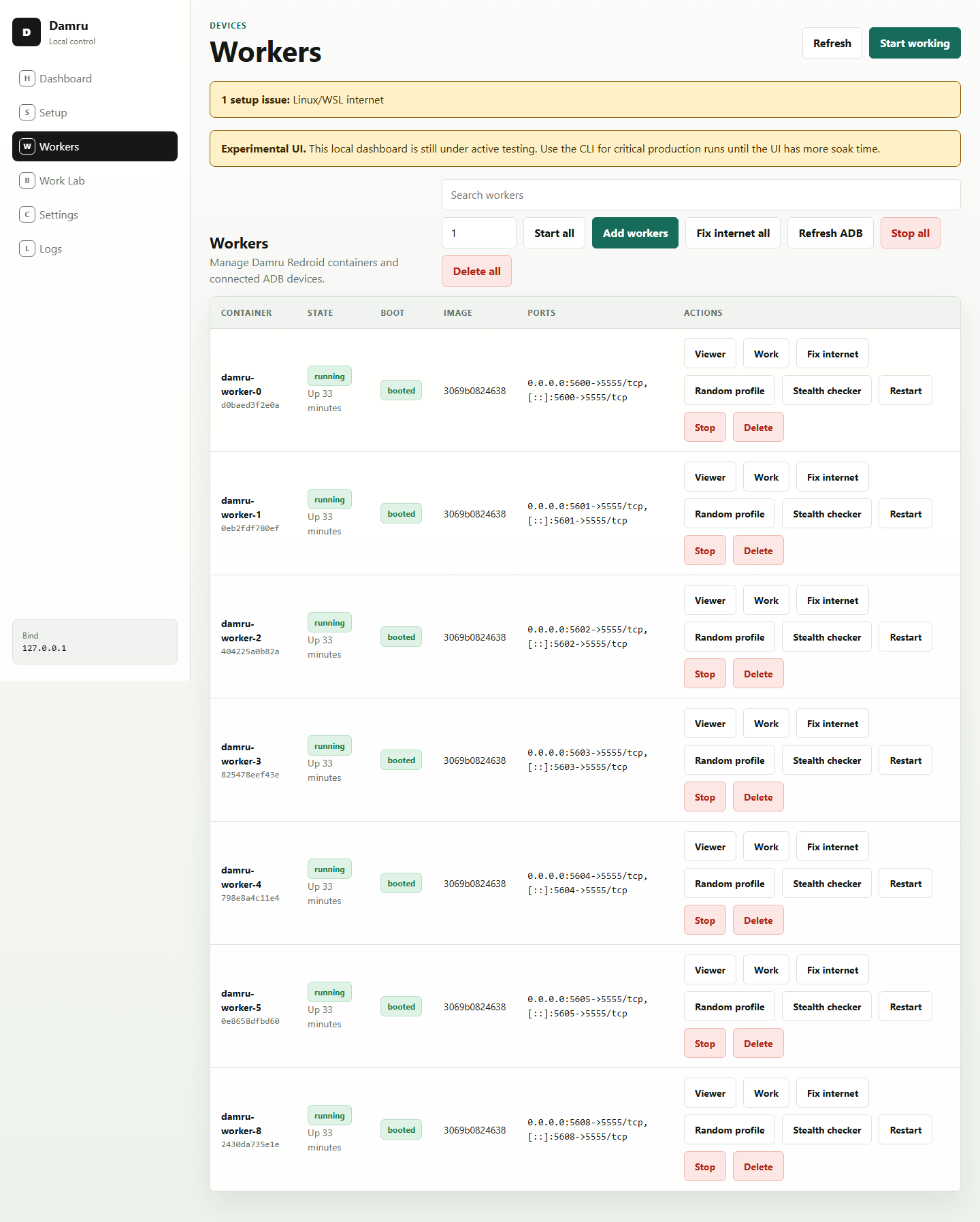Screen dimensions: 980x1222
Task: Click the container ID d0baed3f2e0a
Action: (250, 405)
